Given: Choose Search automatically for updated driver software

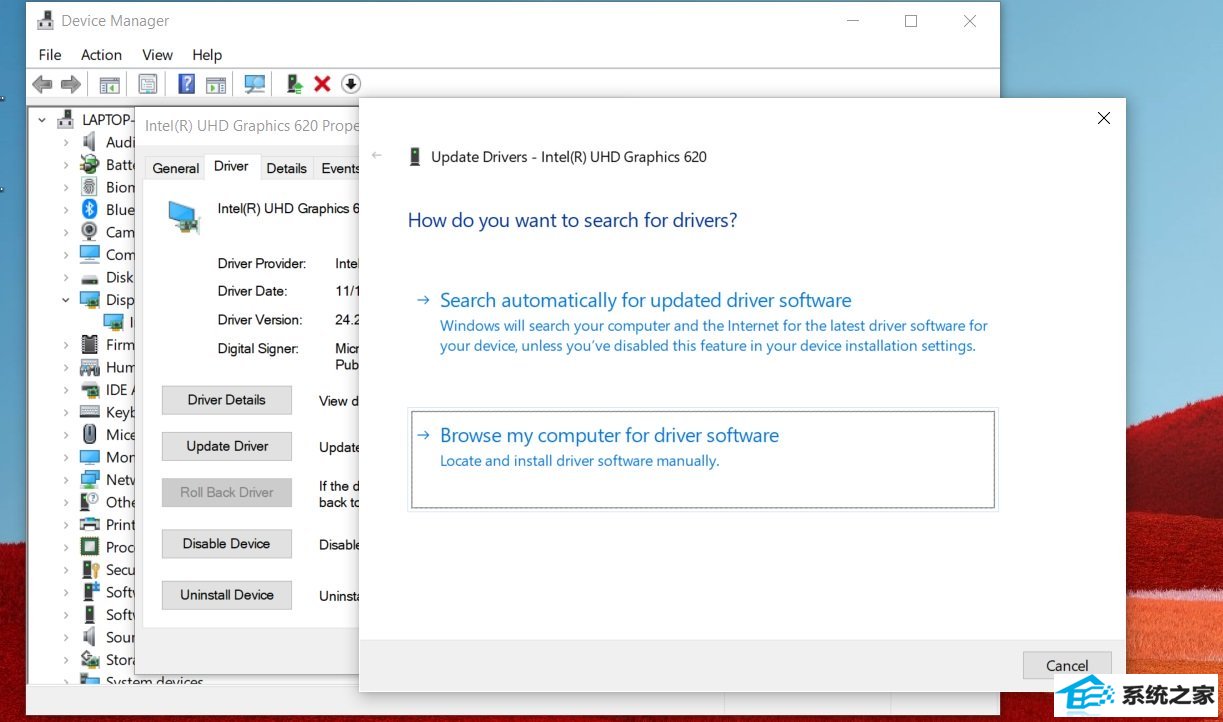Looking at the screenshot, I should tap(702, 321).
